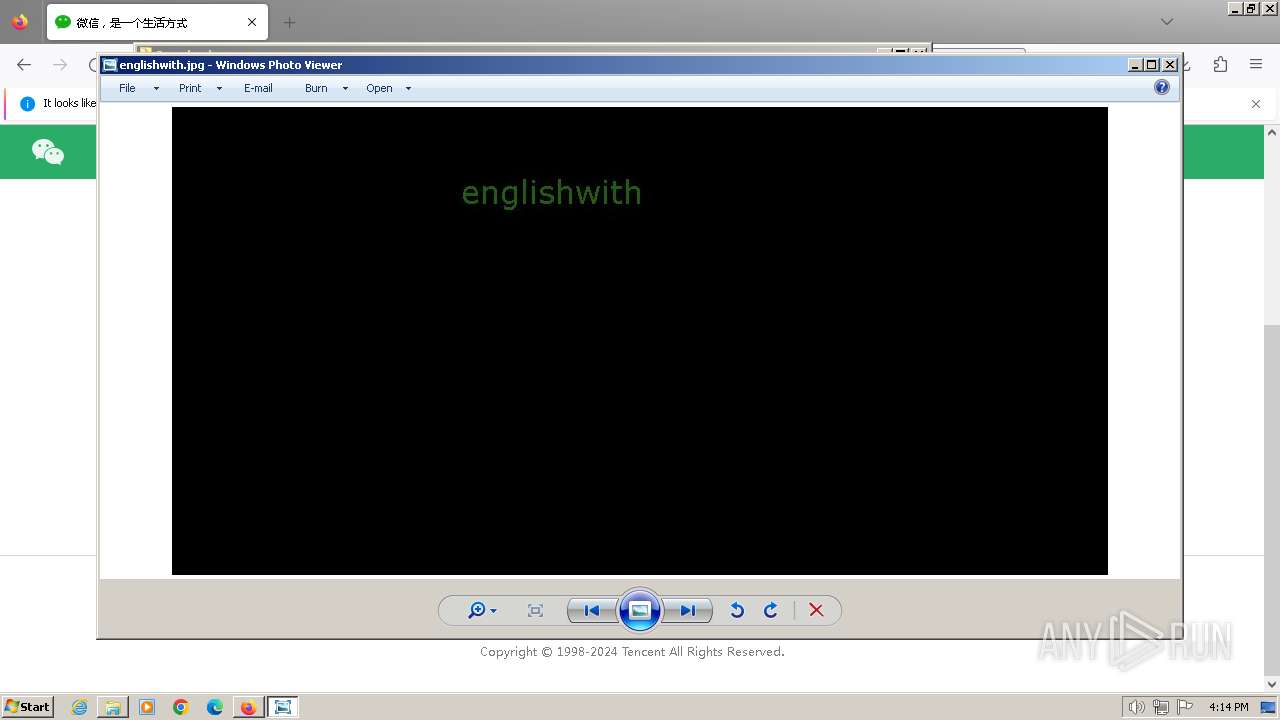1280x720 pixels.
Task: Expand the Burn dropdown arrow
Action: 345,89
